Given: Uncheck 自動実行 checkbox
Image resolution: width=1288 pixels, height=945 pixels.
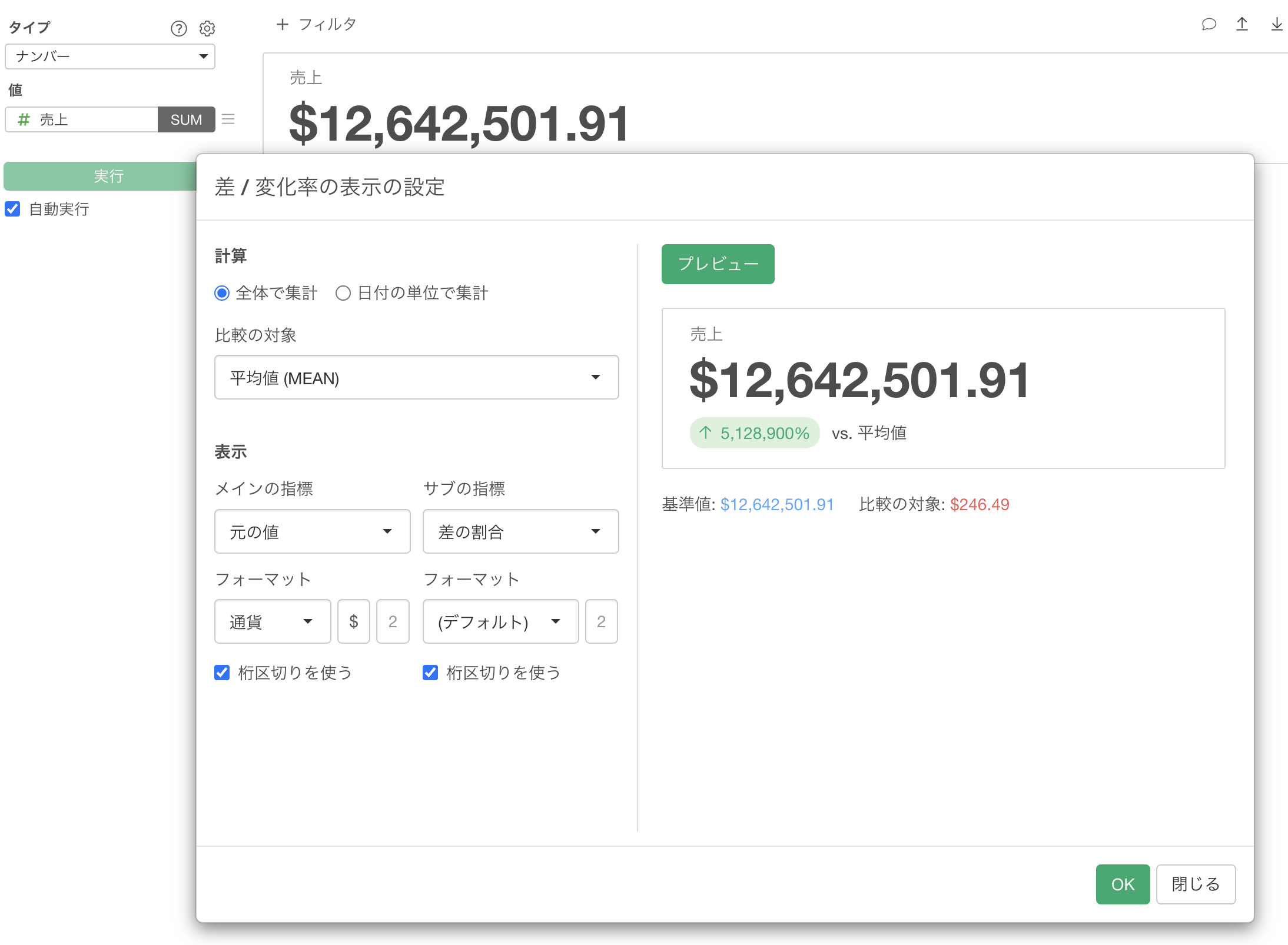Looking at the screenshot, I should 12,209.
